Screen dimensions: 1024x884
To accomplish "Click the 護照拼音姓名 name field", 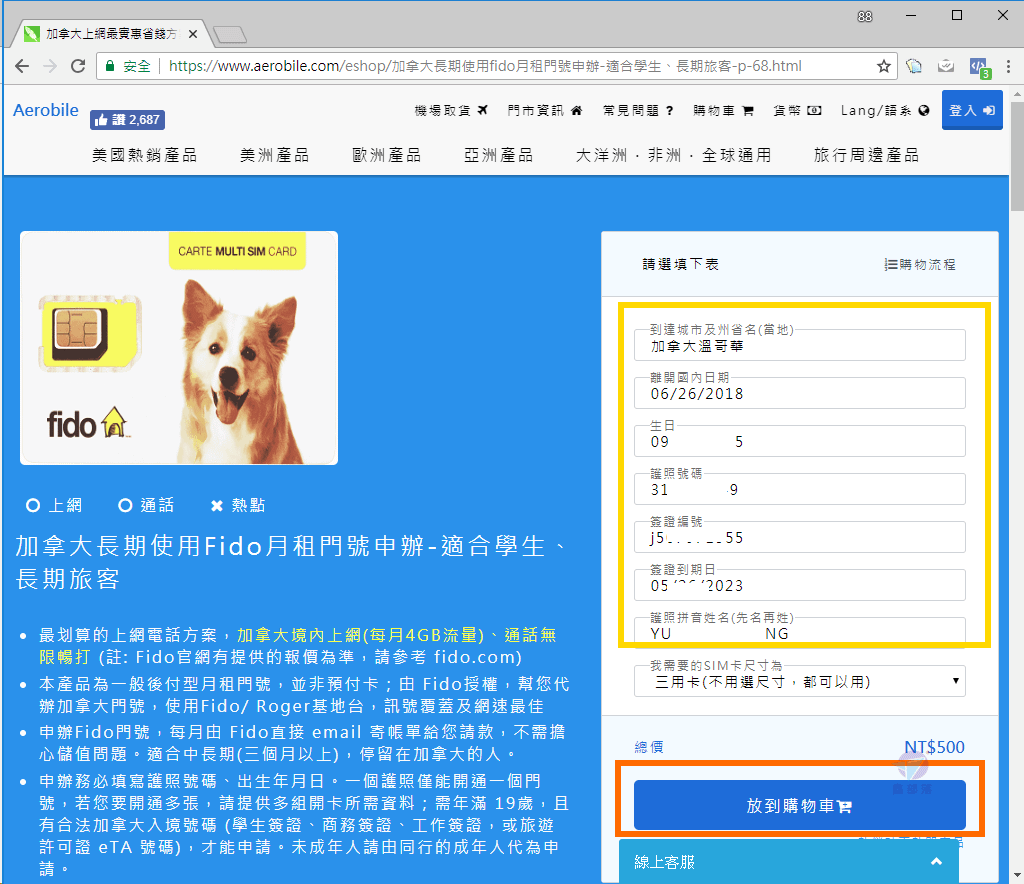I will tap(799, 632).
